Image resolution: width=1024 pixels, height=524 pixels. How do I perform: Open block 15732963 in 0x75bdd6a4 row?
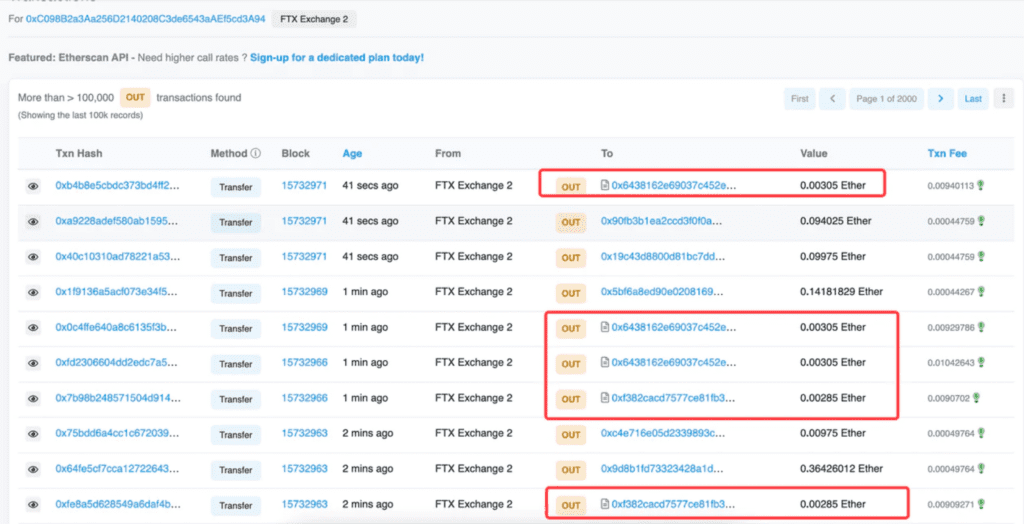click(304, 433)
